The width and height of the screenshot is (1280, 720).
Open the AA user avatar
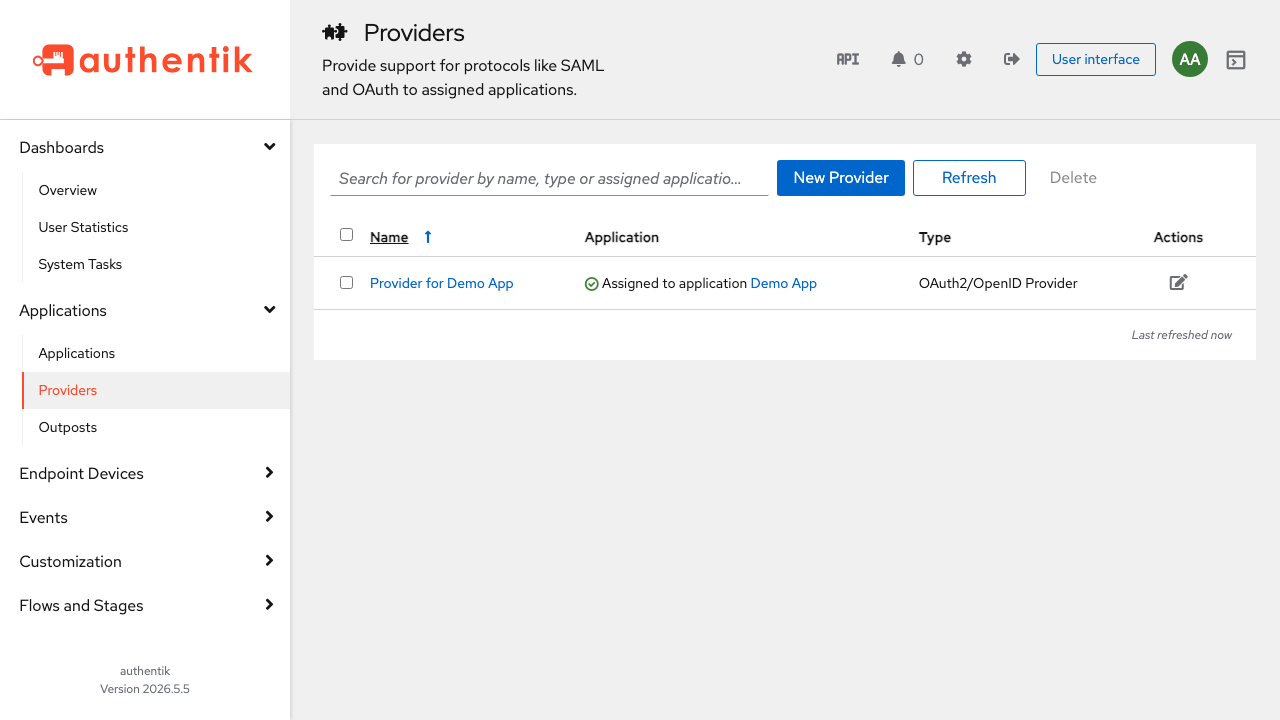[x=1190, y=59]
